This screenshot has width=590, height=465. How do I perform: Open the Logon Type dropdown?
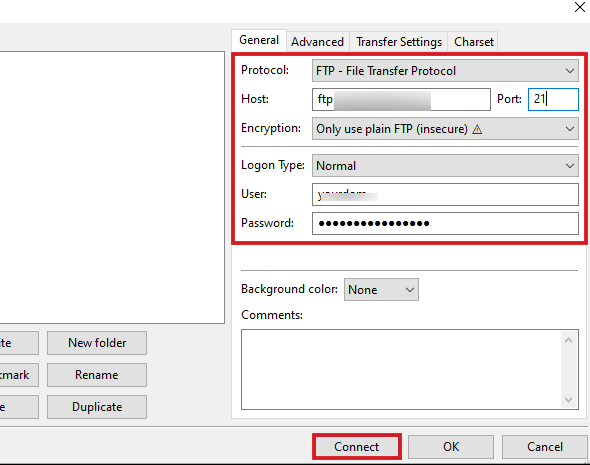tap(445, 166)
